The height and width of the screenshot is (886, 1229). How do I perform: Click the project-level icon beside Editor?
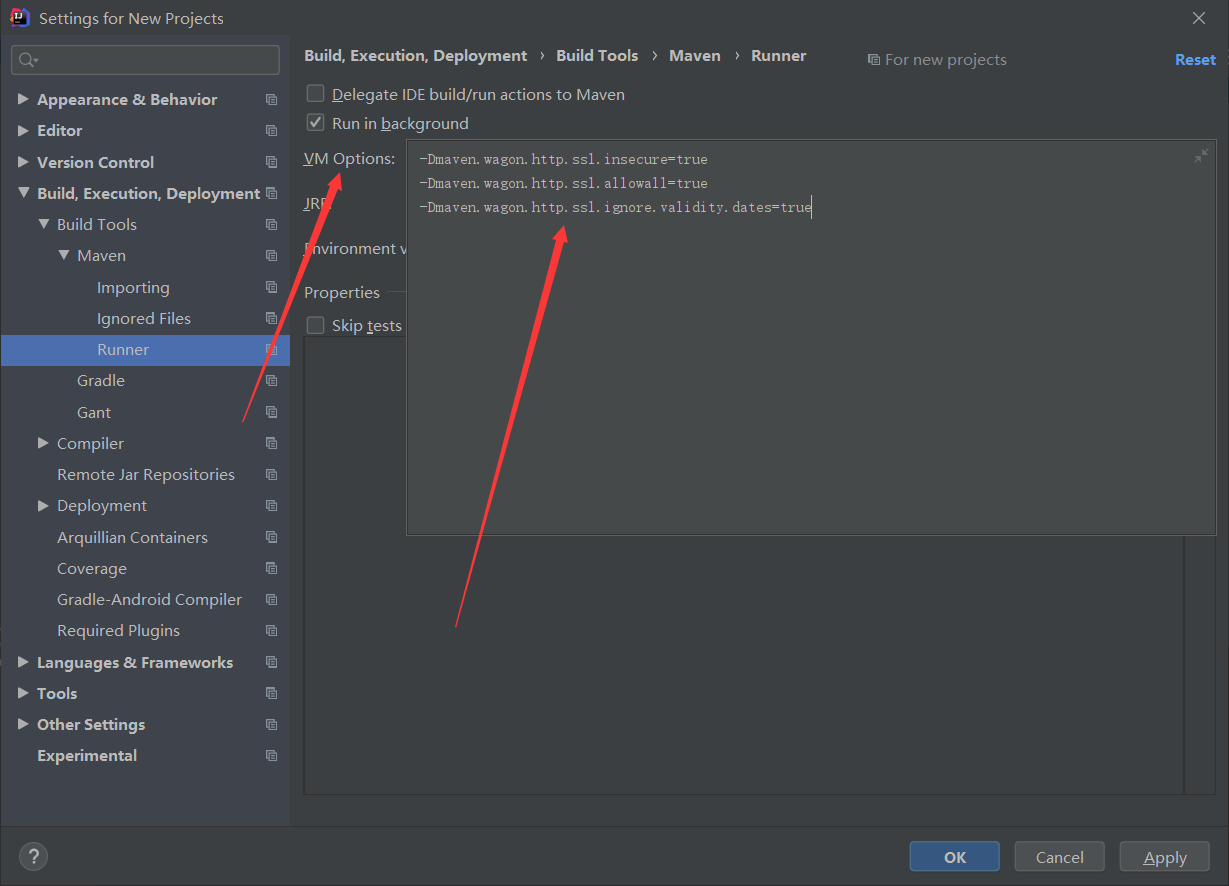271,131
